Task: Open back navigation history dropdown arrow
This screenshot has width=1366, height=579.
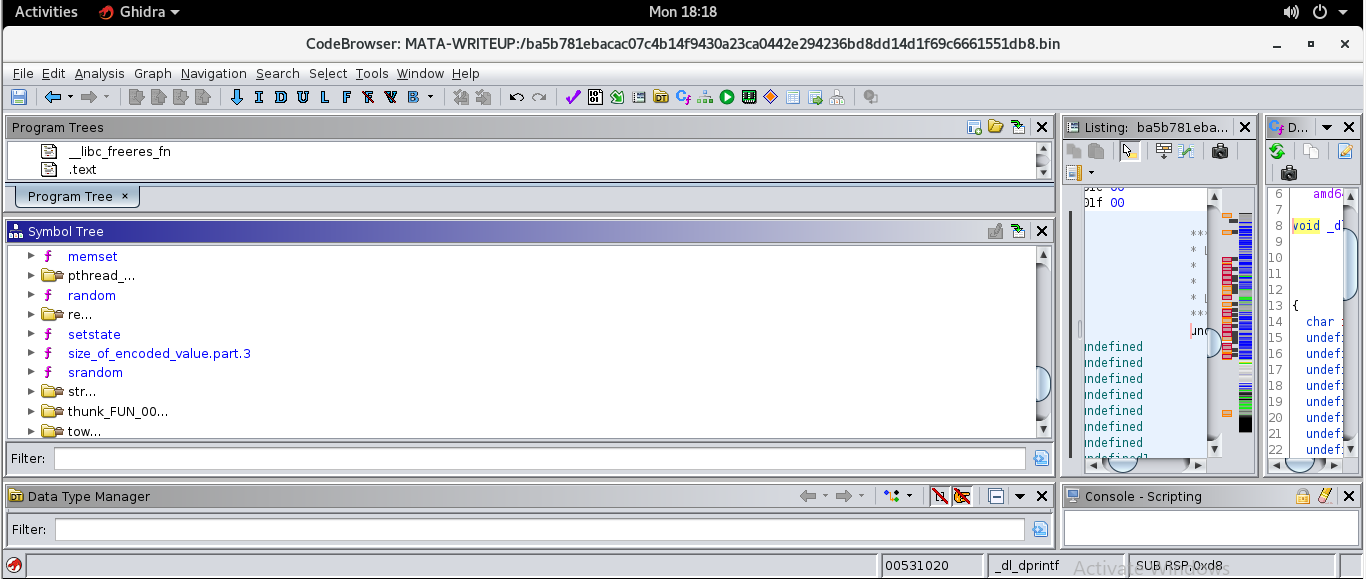Action: [x=70, y=97]
